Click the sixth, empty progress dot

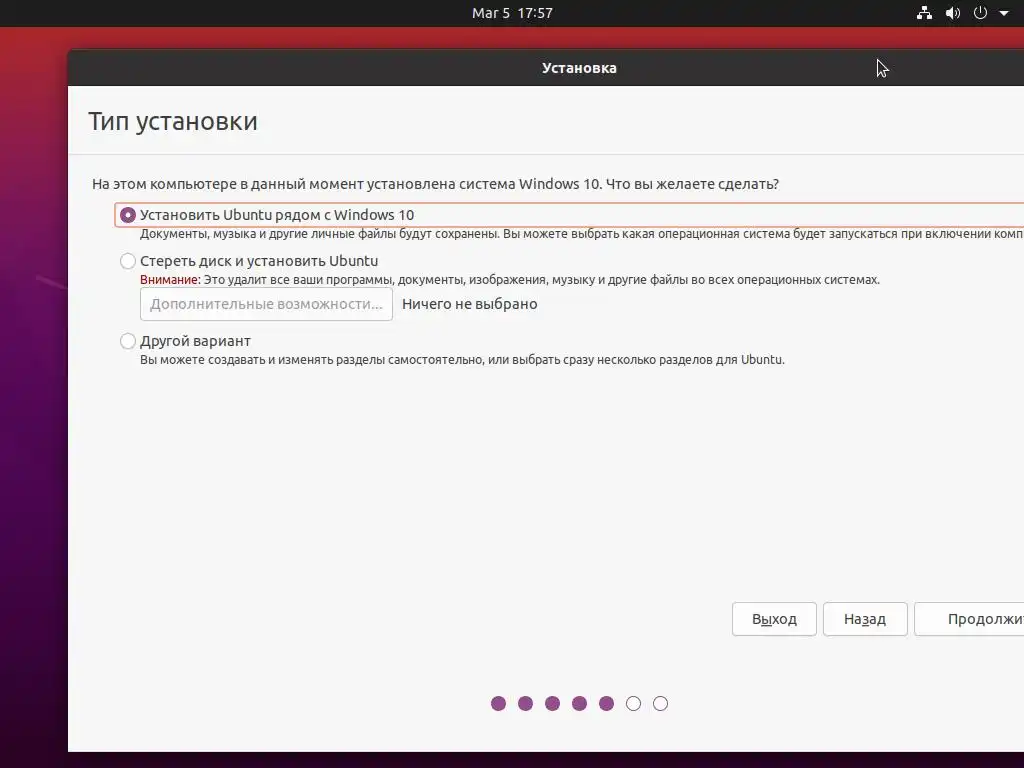(x=633, y=703)
